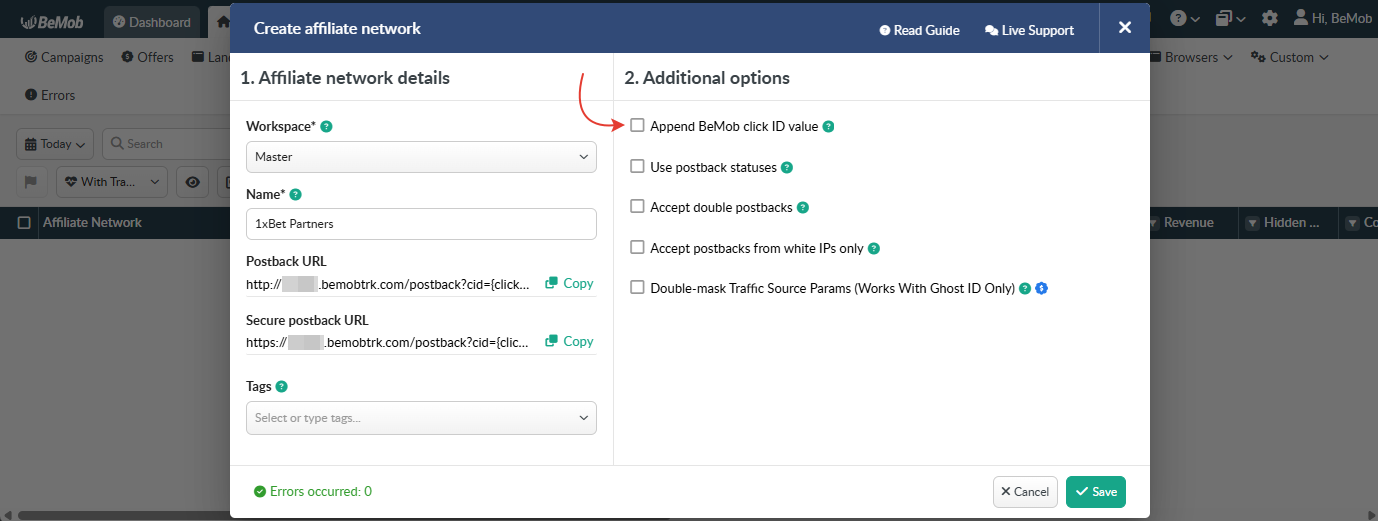Open the Campaigns menu item
Viewport: 1378px width, 521px height.
coord(65,57)
